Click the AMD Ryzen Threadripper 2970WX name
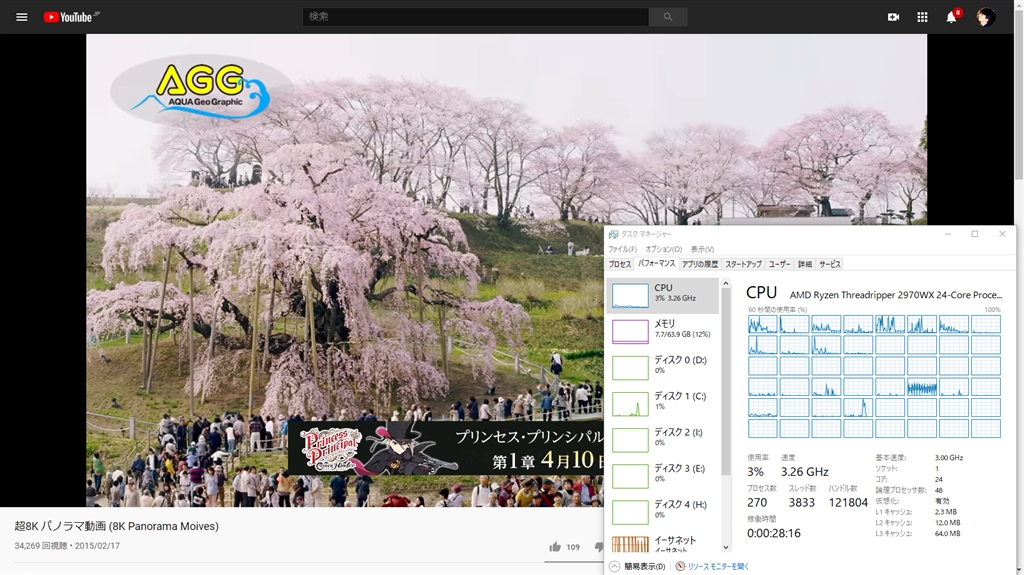1024x575 pixels. point(895,295)
